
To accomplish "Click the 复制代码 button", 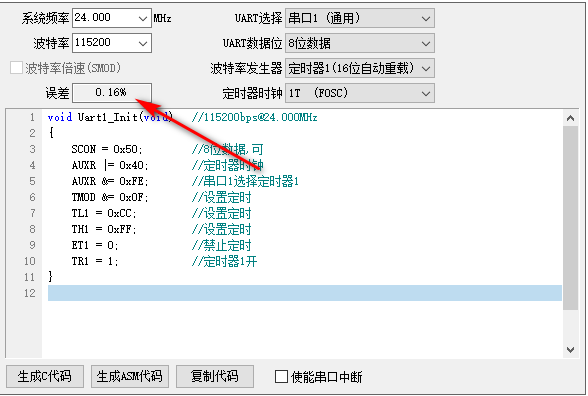I will 214,376.
